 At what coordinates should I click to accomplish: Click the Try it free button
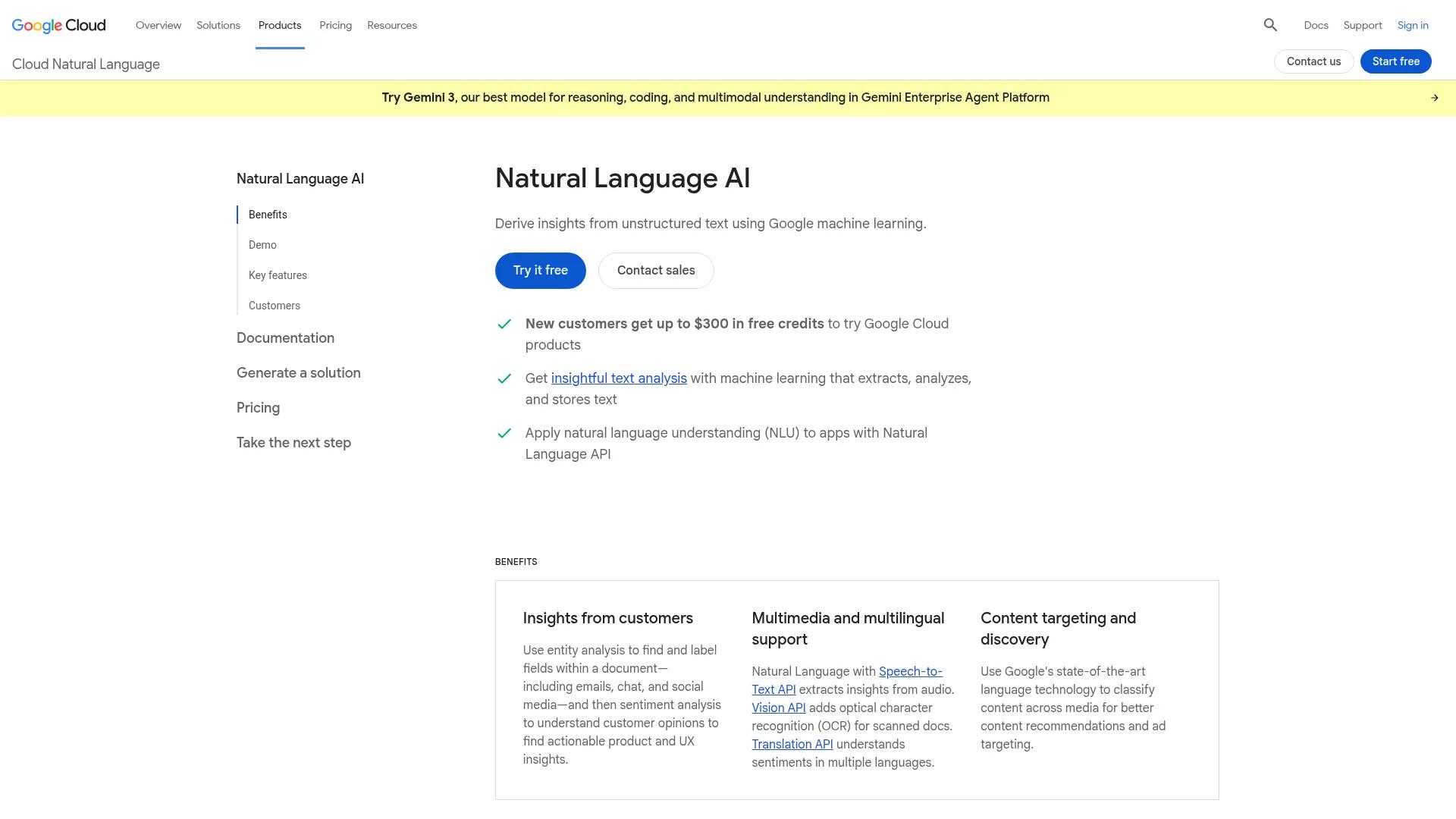541,271
